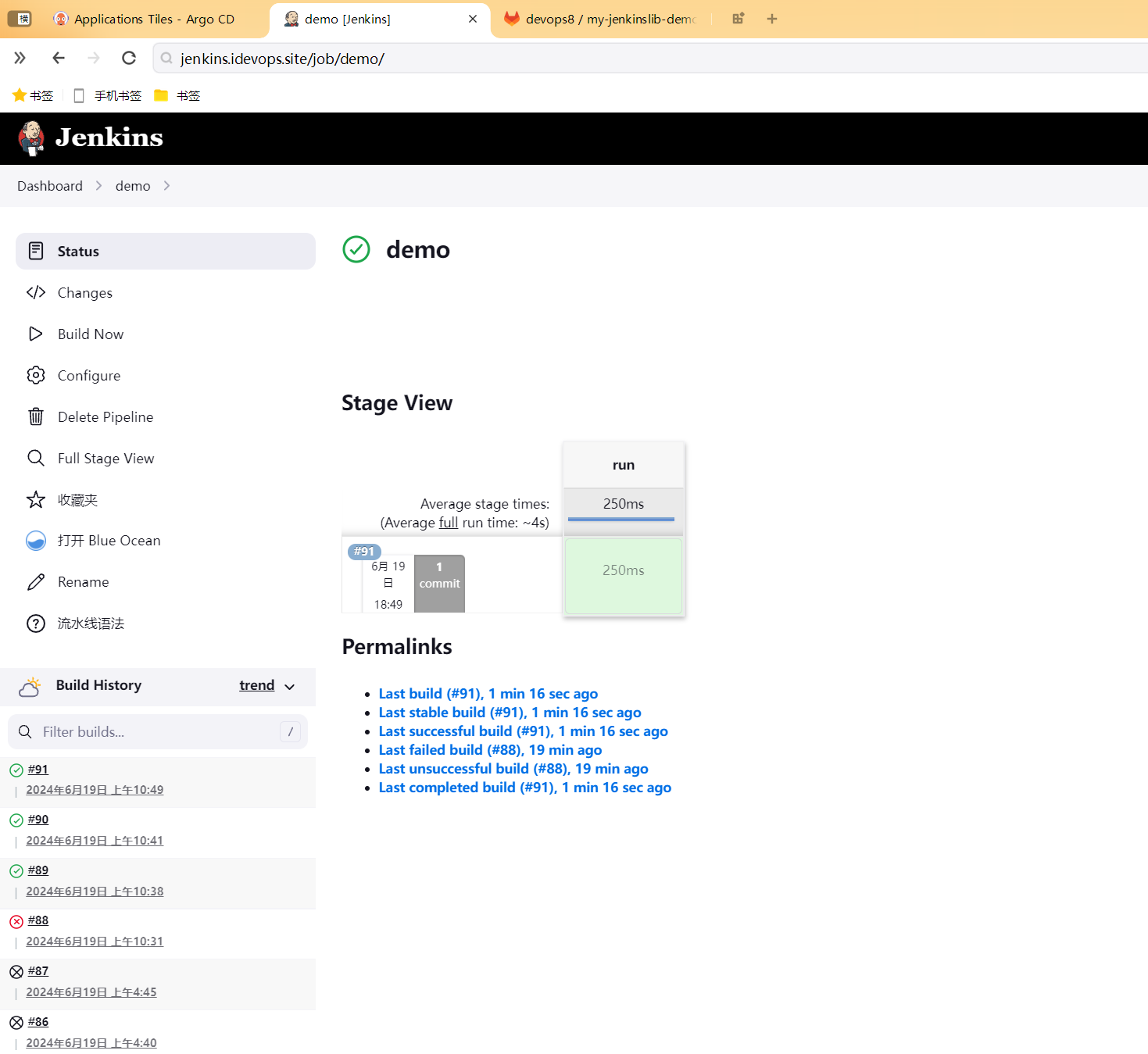This screenshot has height=1054, width=1148.
Task: Click the 流水线语法 question mark icon
Action: pos(36,623)
